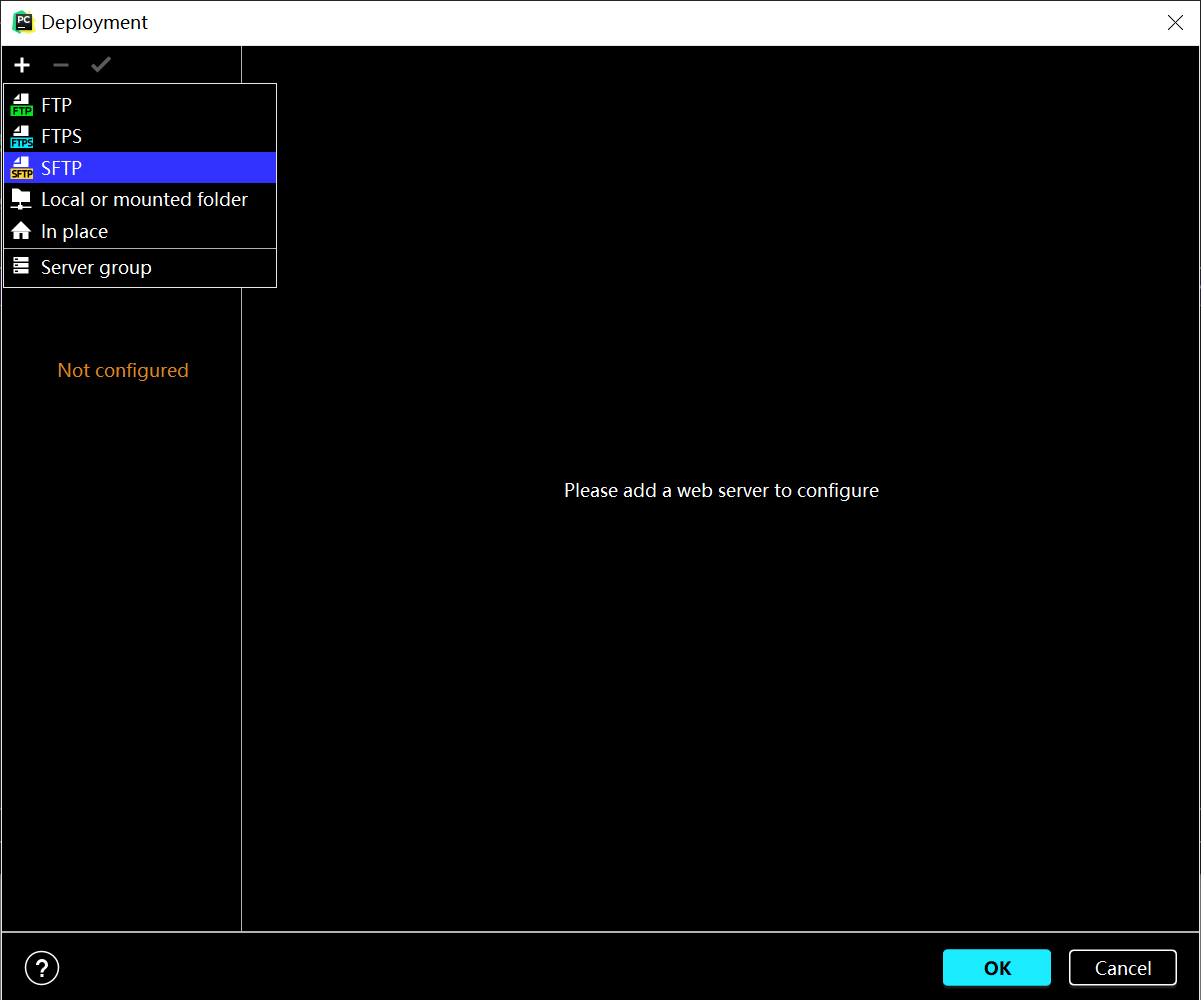Click the mounted folder icon
This screenshot has height=1000, width=1201.
[21, 200]
